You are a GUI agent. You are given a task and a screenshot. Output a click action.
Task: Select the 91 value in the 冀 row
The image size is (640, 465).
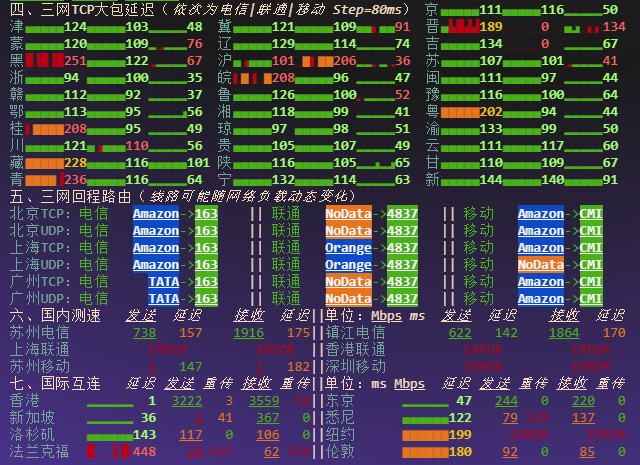[x=402, y=27]
